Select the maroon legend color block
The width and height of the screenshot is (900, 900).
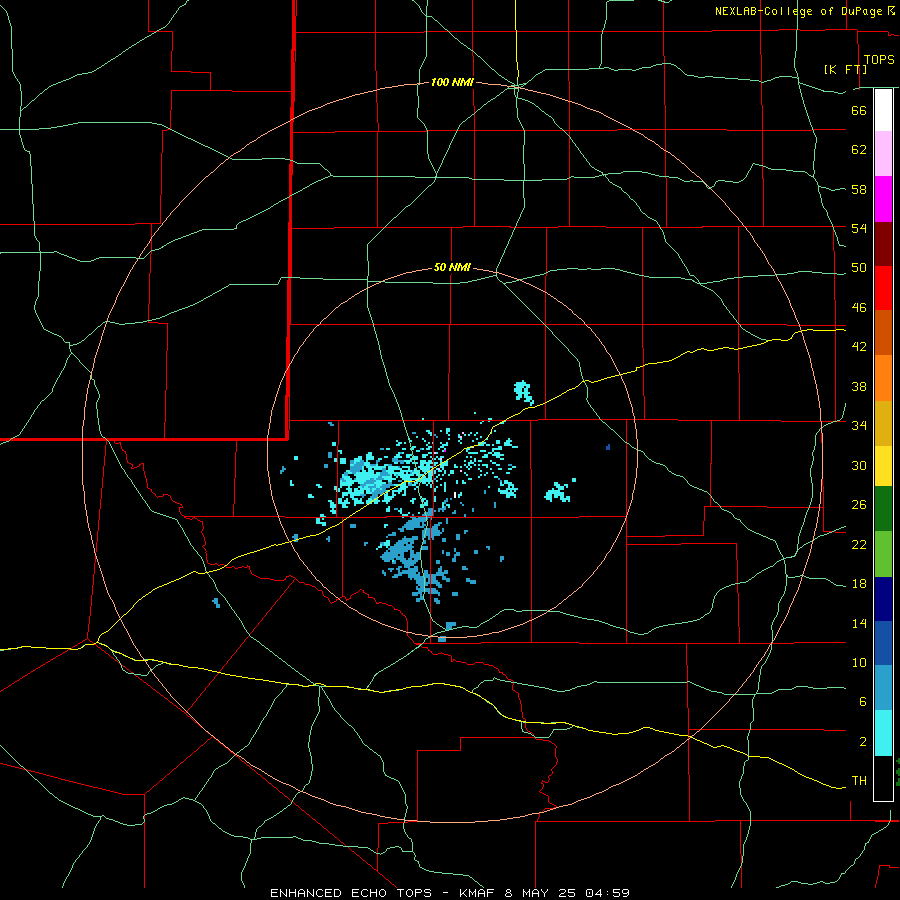(883, 244)
